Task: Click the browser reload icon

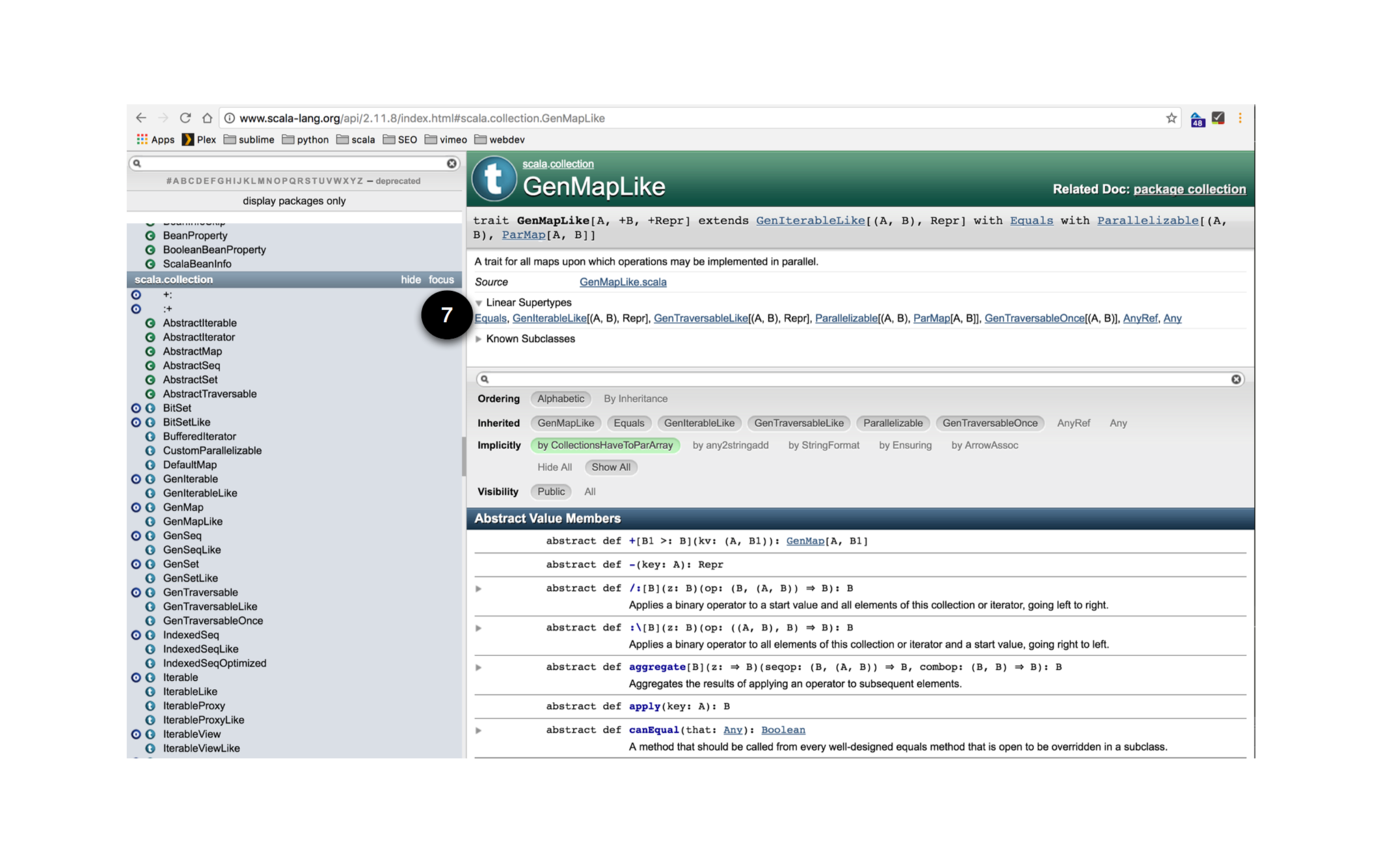Action: pos(185,118)
